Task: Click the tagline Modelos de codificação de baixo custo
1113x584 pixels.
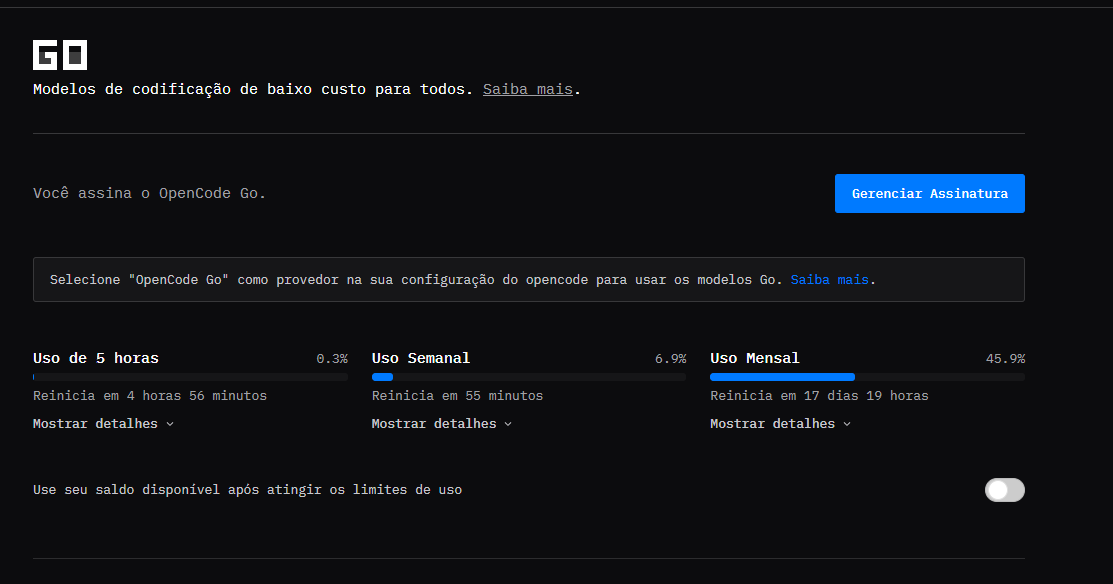Action: tap(253, 89)
